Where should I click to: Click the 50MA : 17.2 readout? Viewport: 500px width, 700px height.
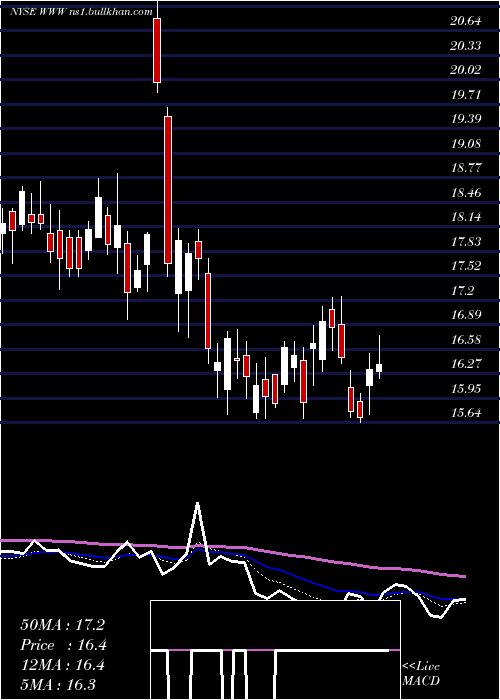pyautogui.click(x=62, y=625)
